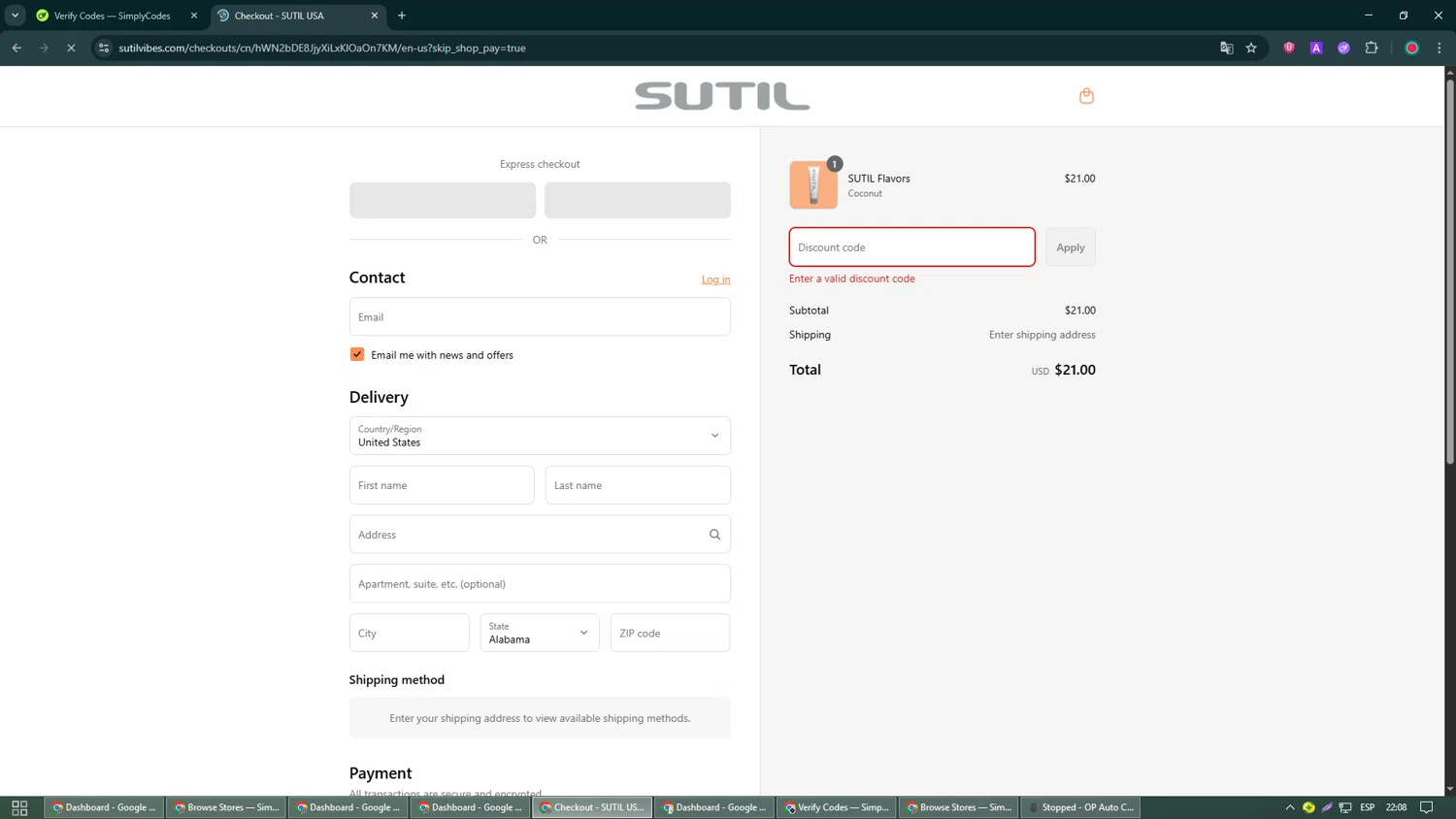Open the tab search dropdown arrow
1456x819 pixels.
(x=15, y=16)
